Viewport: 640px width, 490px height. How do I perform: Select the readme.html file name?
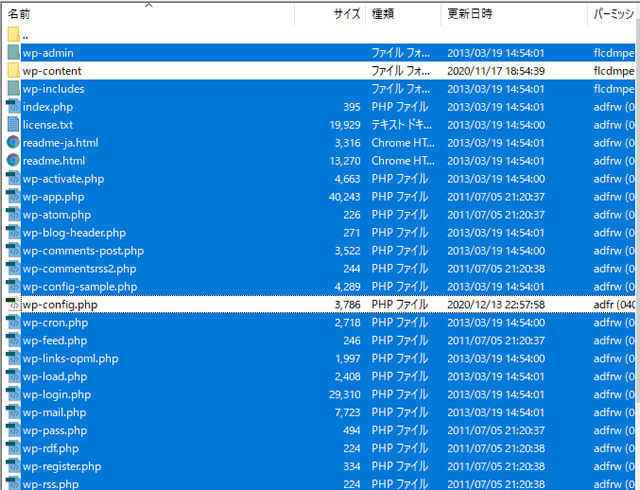click(x=54, y=161)
